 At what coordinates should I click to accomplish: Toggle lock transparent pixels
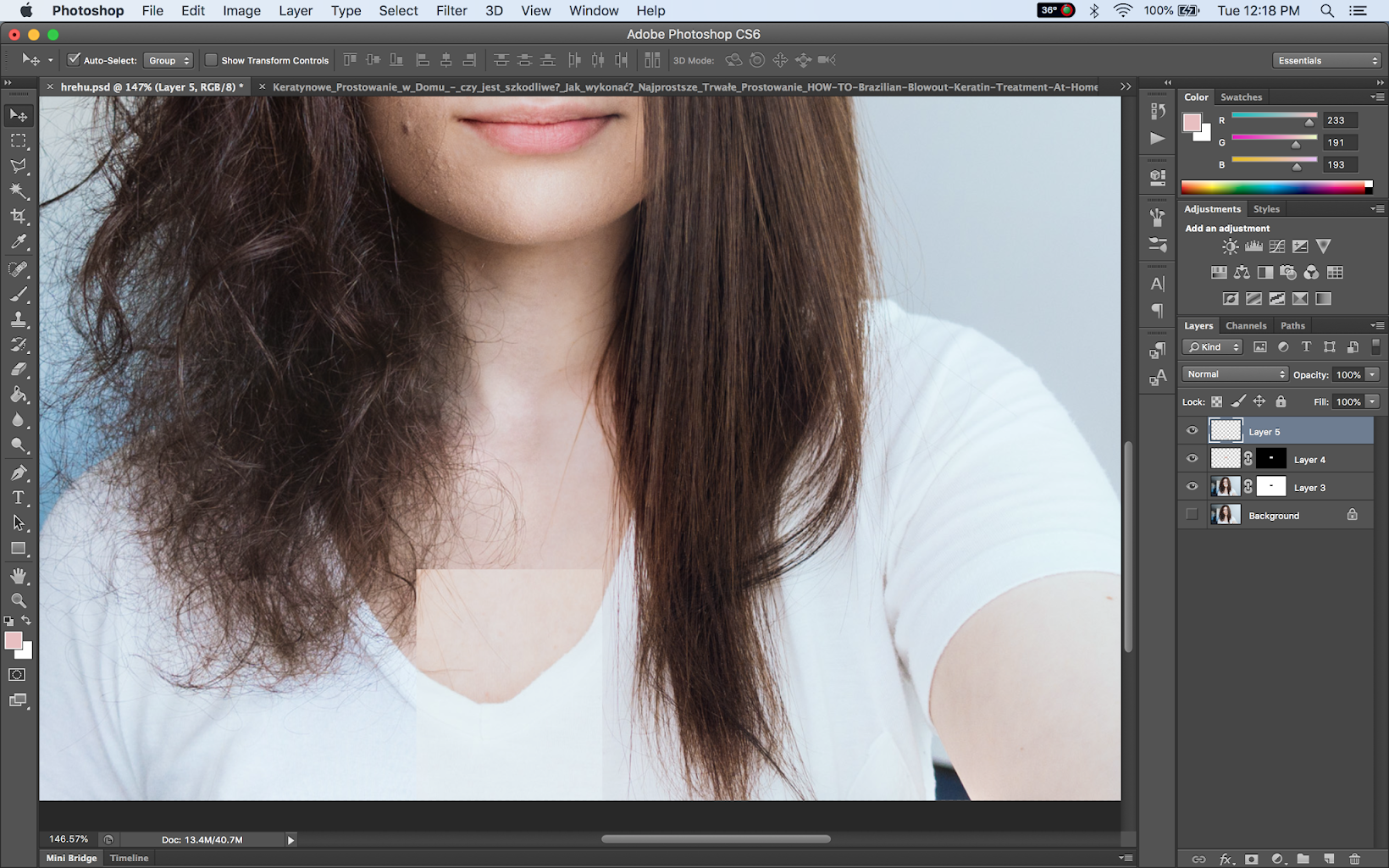(x=1216, y=401)
